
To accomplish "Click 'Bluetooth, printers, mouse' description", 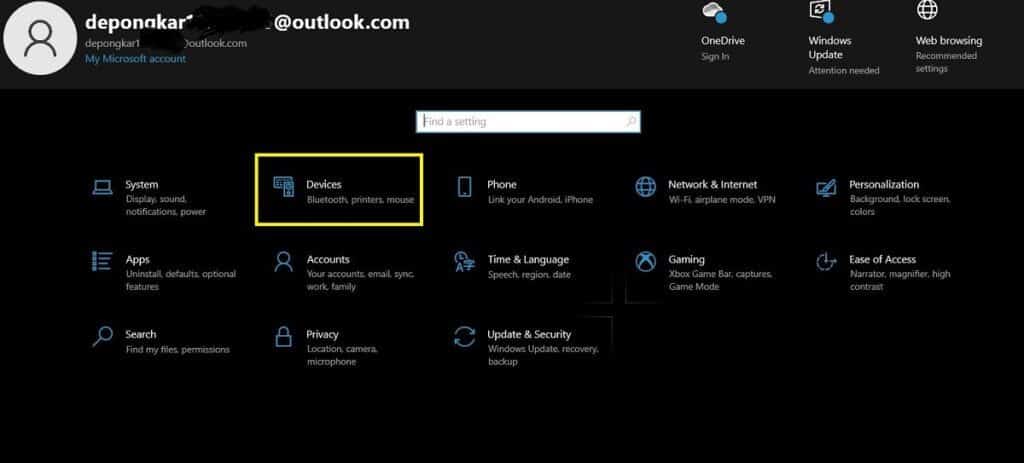I will point(360,200).
